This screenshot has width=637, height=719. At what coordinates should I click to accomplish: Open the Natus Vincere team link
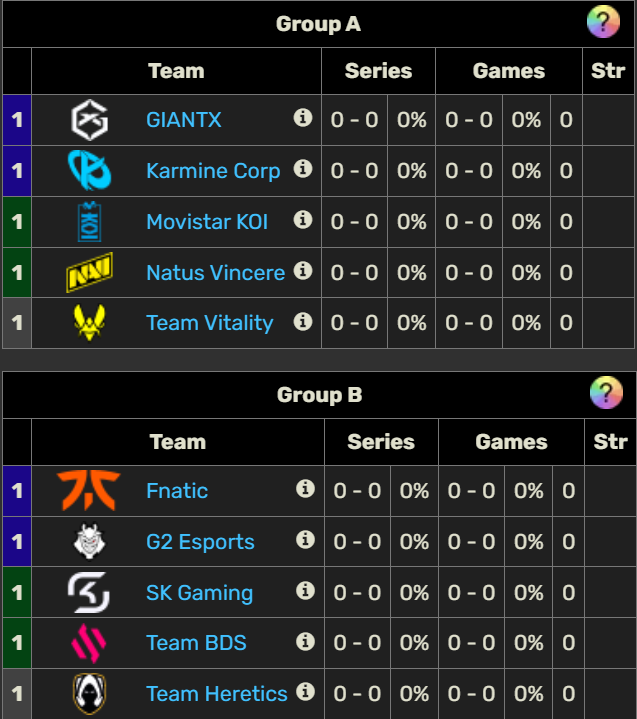[216, 273]
